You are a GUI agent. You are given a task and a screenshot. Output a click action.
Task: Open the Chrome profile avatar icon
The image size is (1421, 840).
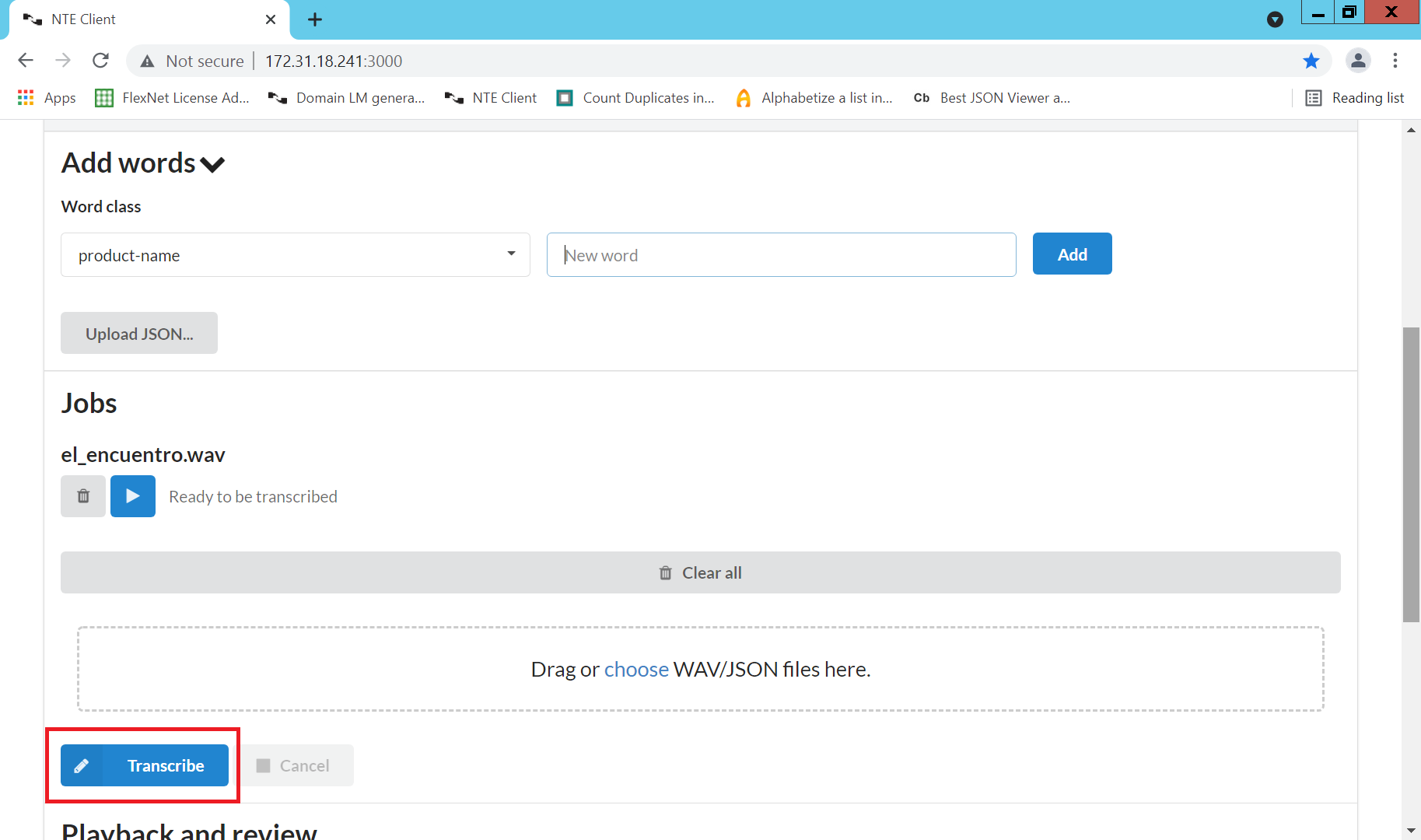point(1358,60)
